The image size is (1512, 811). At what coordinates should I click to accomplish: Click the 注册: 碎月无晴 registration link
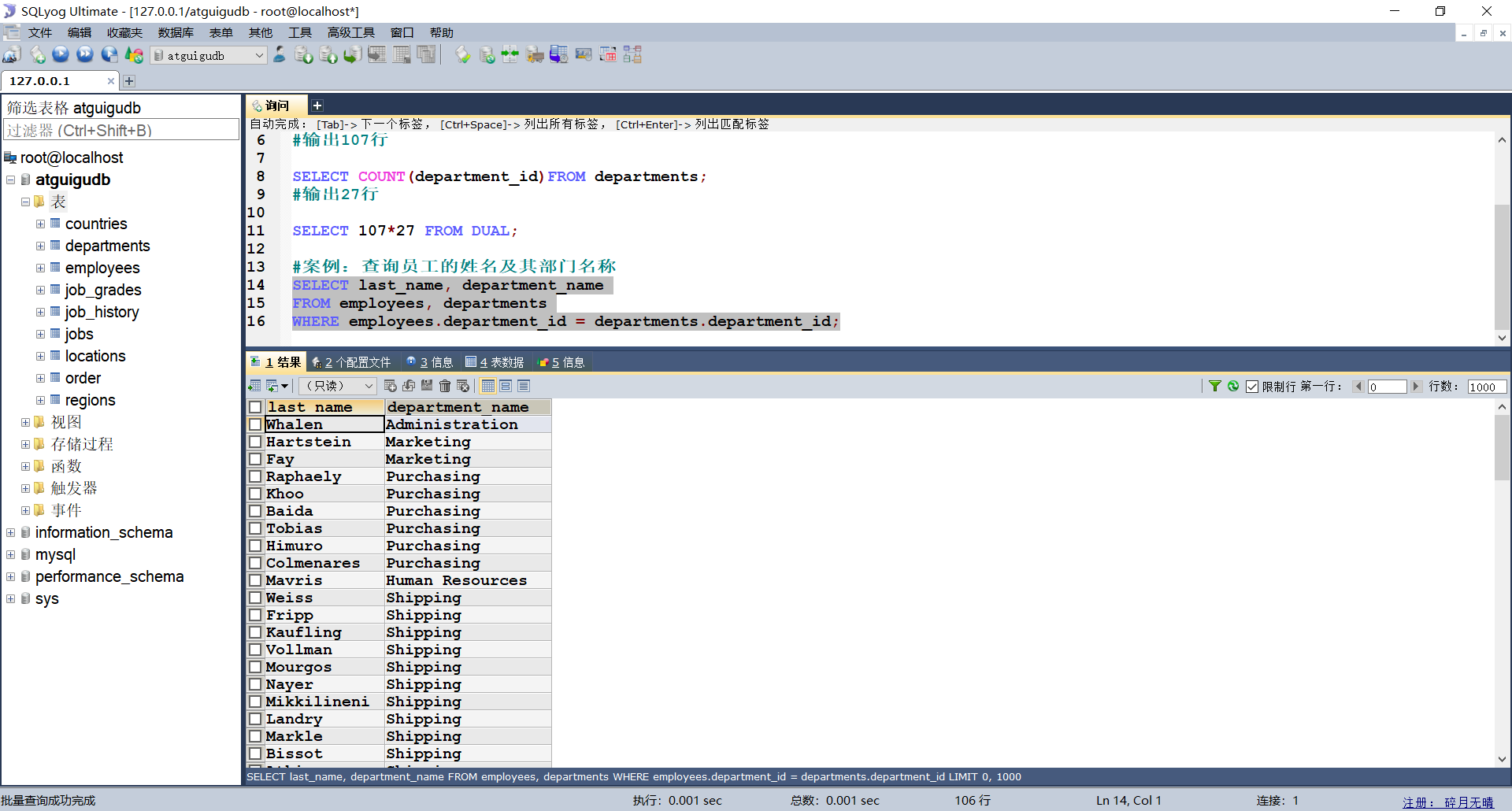coord(1447,802)
